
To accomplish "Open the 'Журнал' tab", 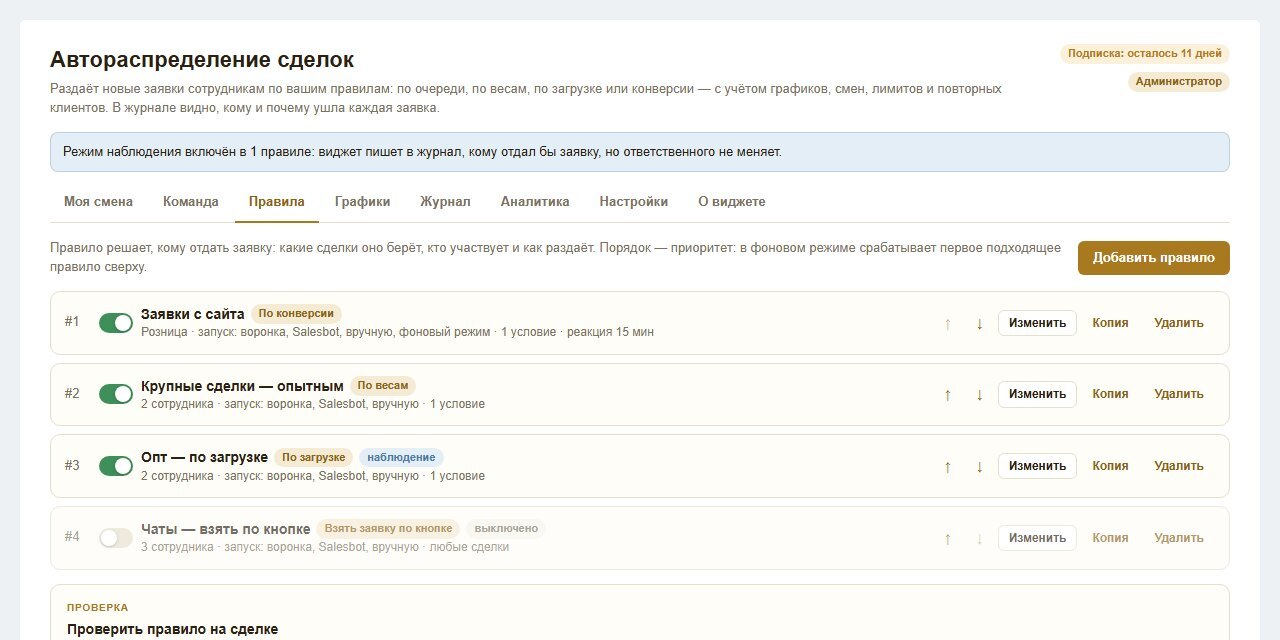I will click(x=445, y=201).
